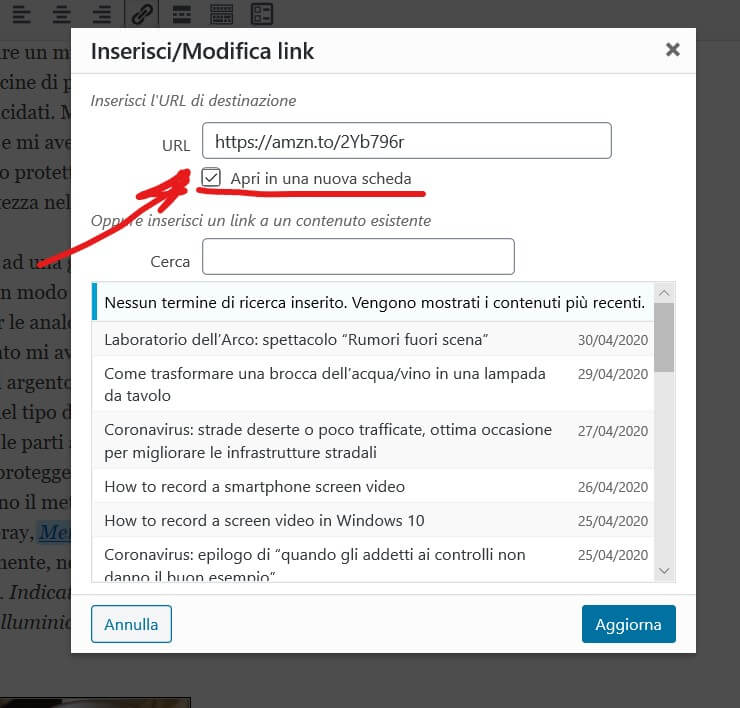Toggle 'Apri in una nuova scheda' checkbox
This screenshot has width=740, height=708.
211,178
